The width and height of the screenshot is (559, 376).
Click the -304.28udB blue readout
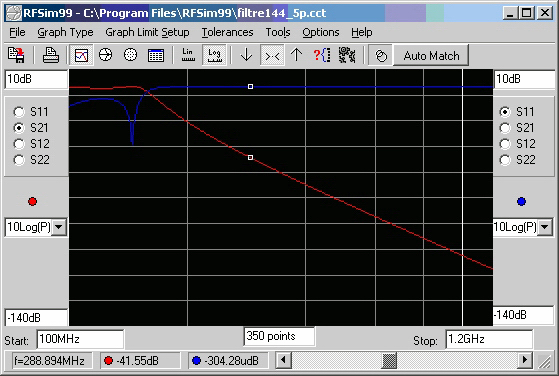tap(229, 361)
